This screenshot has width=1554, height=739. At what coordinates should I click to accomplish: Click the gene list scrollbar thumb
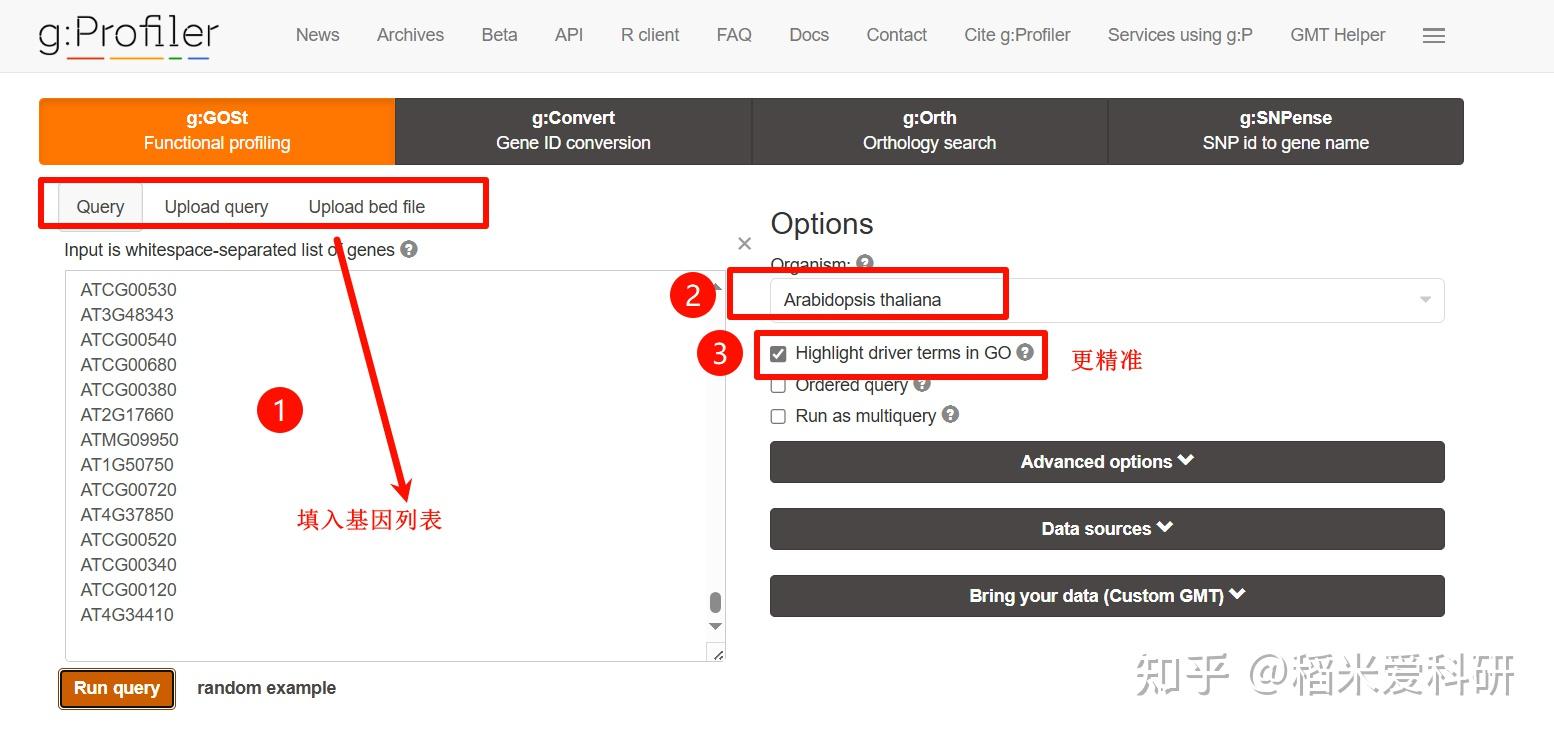pyautogui.click(x=715, y=603)
